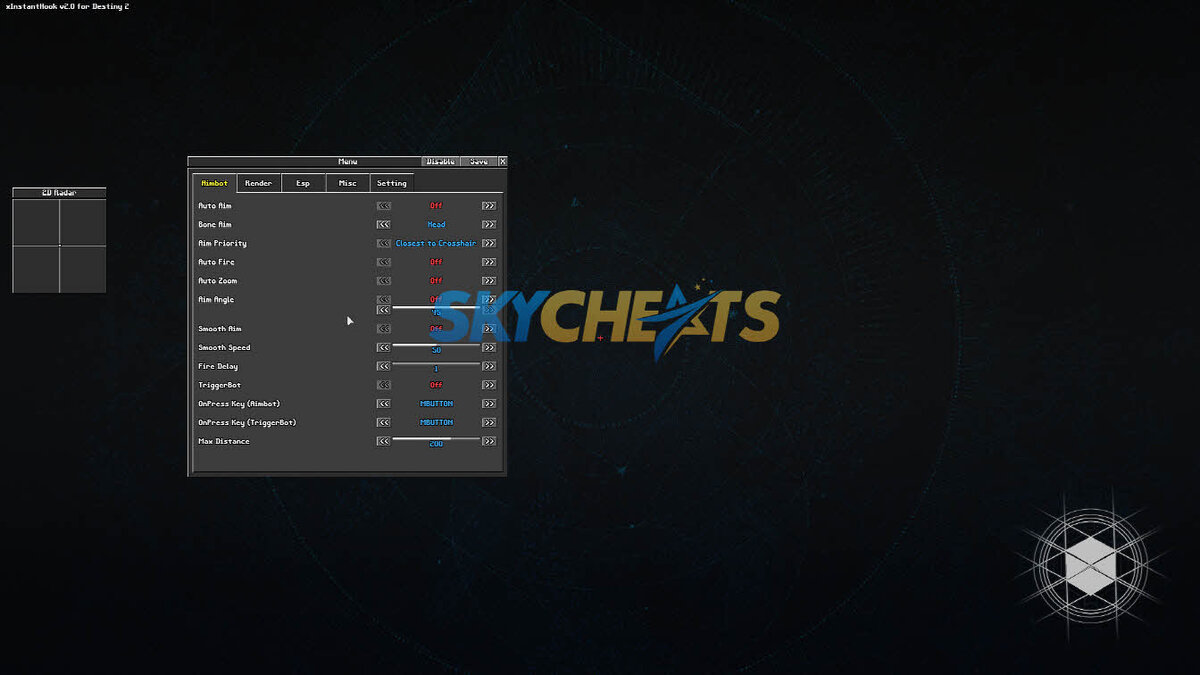Click 'MBUTTON' value on OnPress Key (Aimbot) row
The image size is (1200, 675).
tap(436, 404)
